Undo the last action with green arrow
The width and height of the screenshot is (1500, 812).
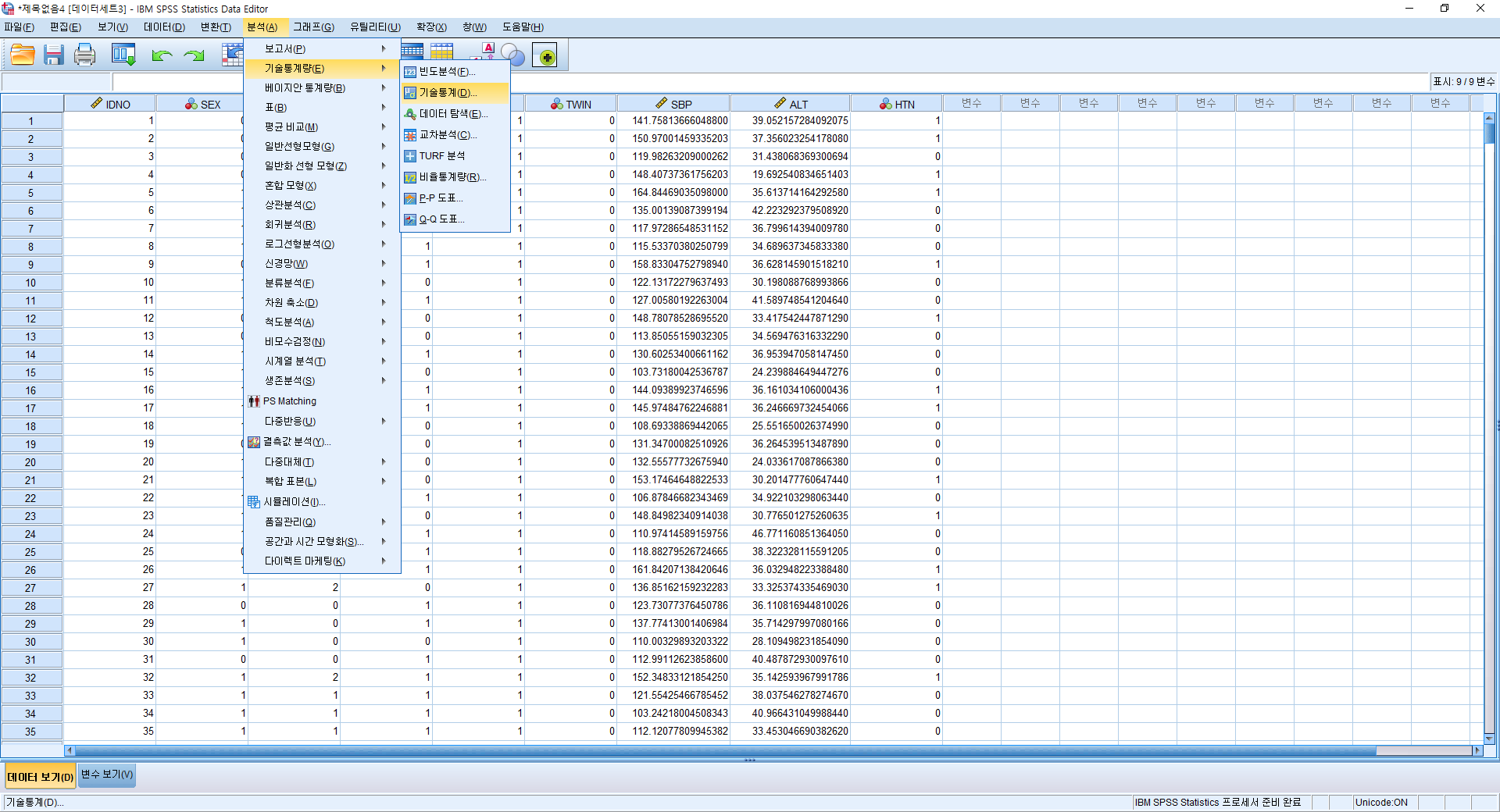click(162, 55)
